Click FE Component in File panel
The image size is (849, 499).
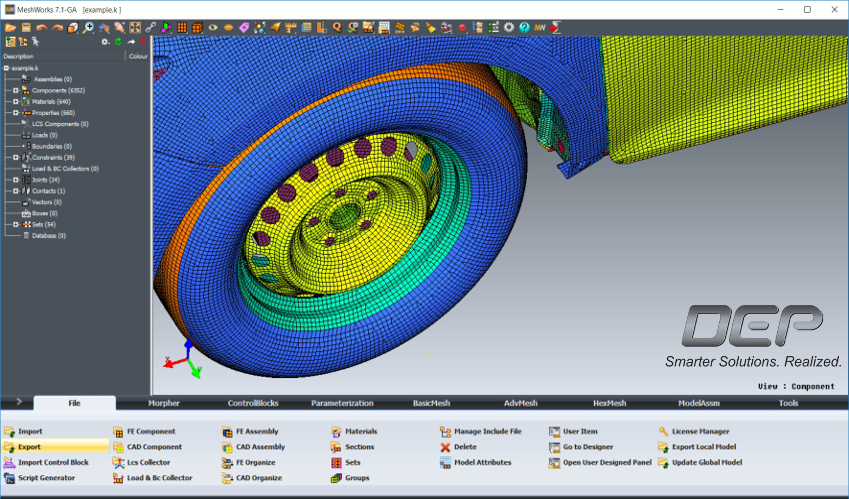point(144,431)
